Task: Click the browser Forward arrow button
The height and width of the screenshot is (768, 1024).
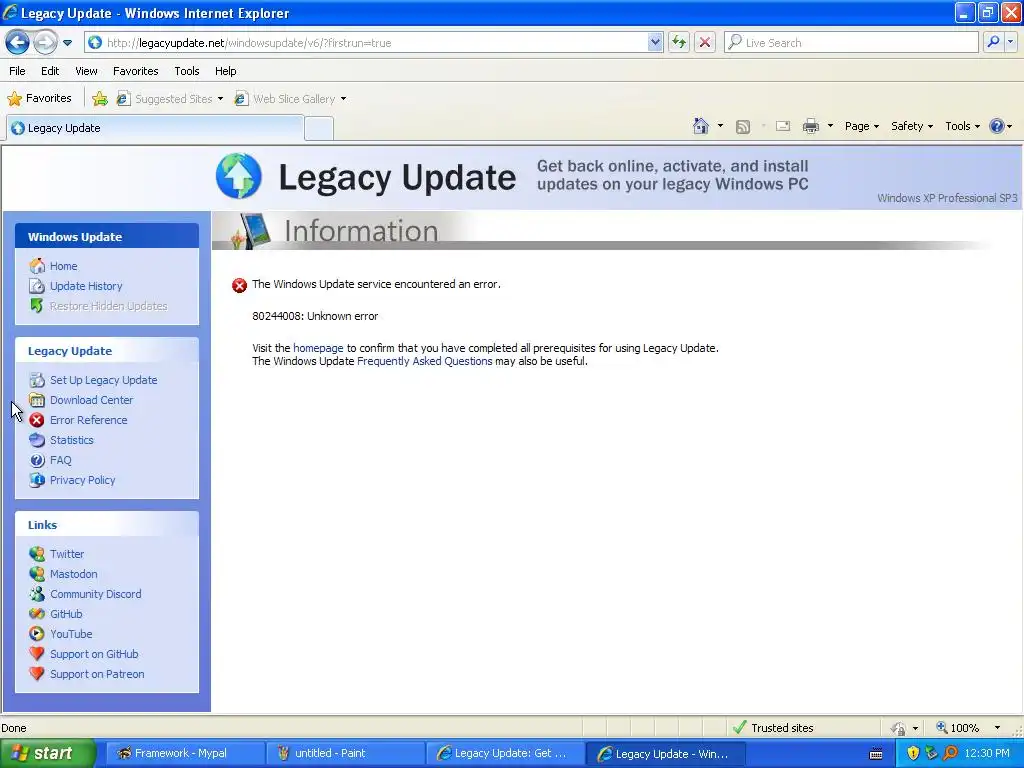Action: click(x=45, y=42)
